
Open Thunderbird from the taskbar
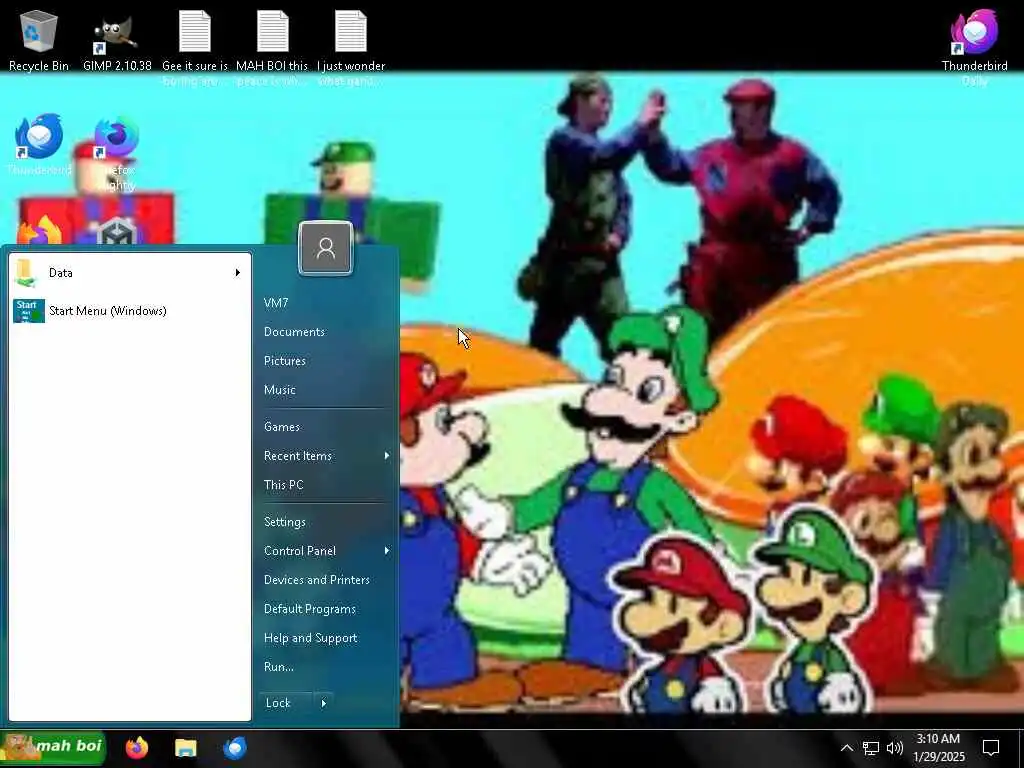235,748
